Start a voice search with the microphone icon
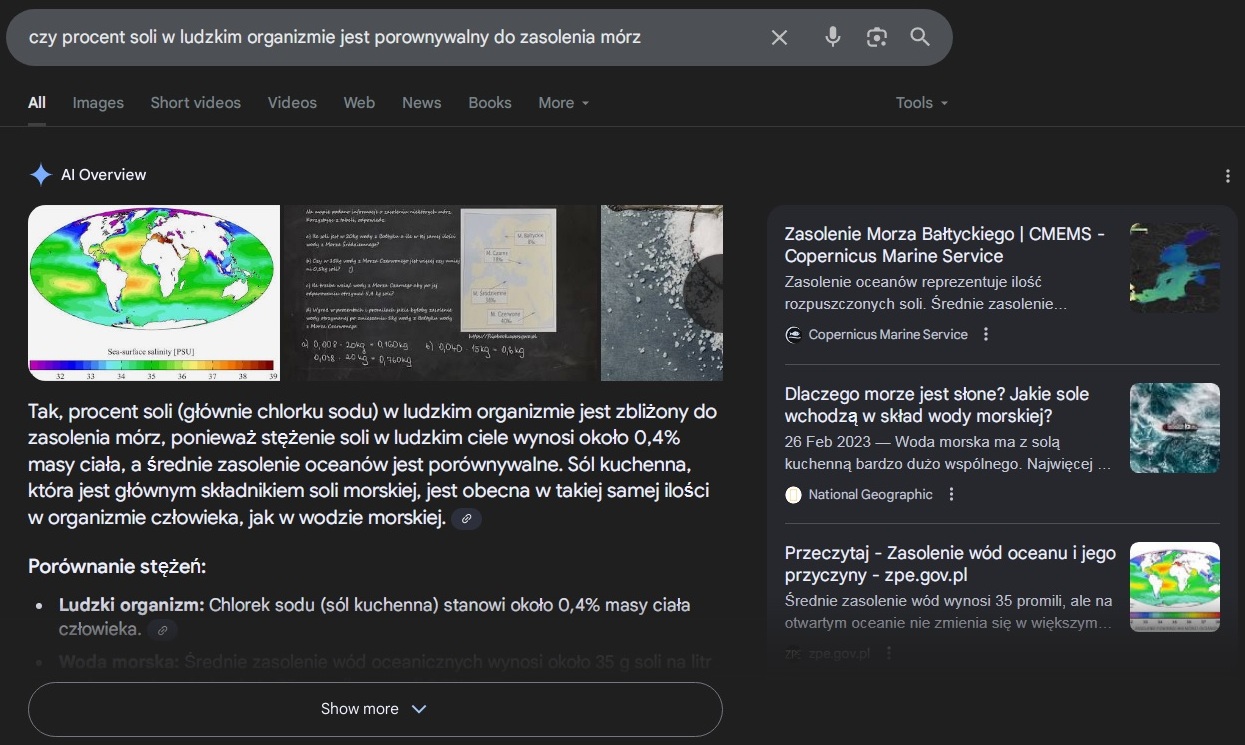Screen dimensions: 1245x745 pos(832,37)
